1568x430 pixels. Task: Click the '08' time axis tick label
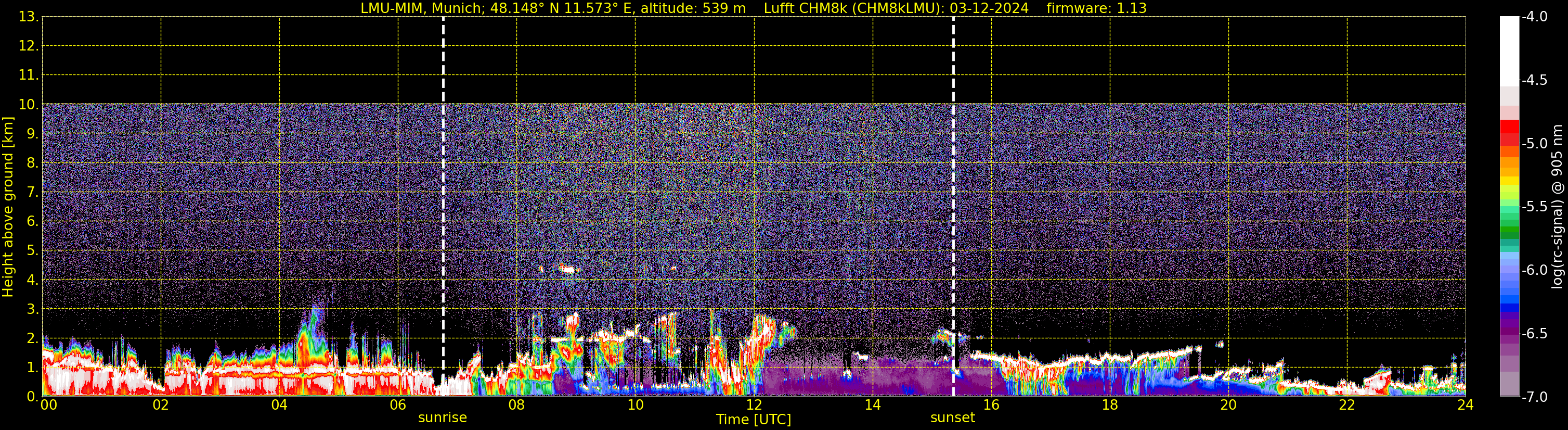click(517, 406)
